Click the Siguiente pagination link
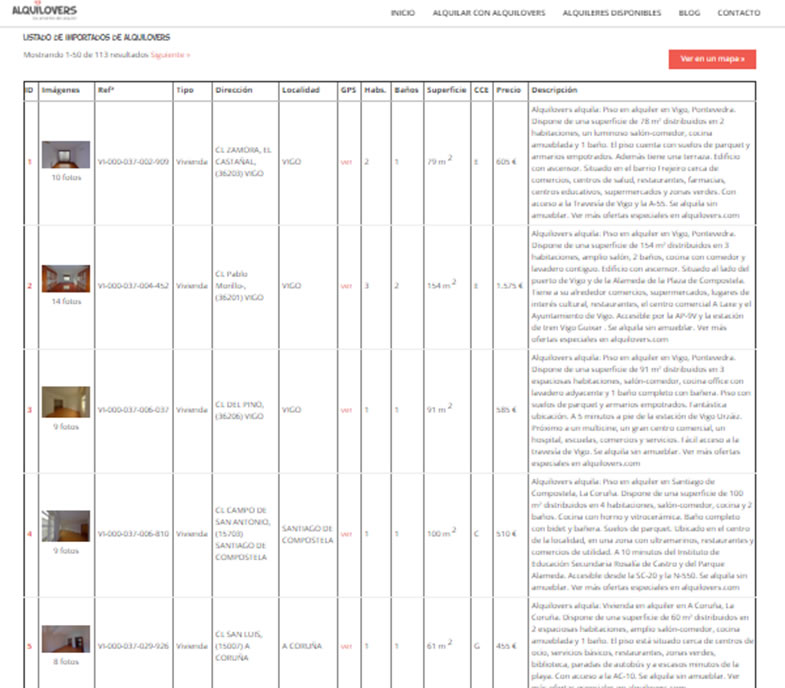 170,55
